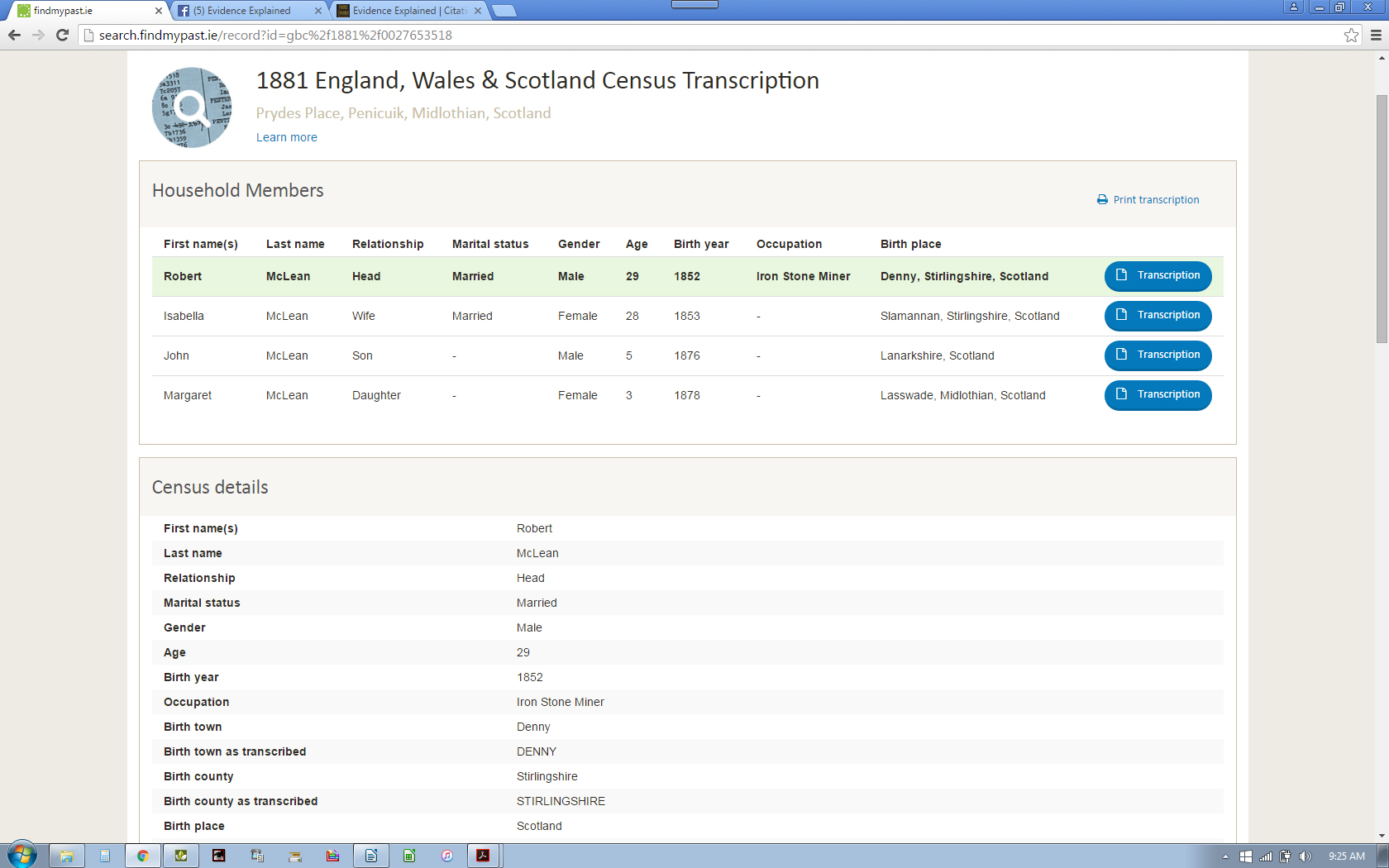
Task: Open LibreOffice Writer from the taskbar
Action: point(370,856)
